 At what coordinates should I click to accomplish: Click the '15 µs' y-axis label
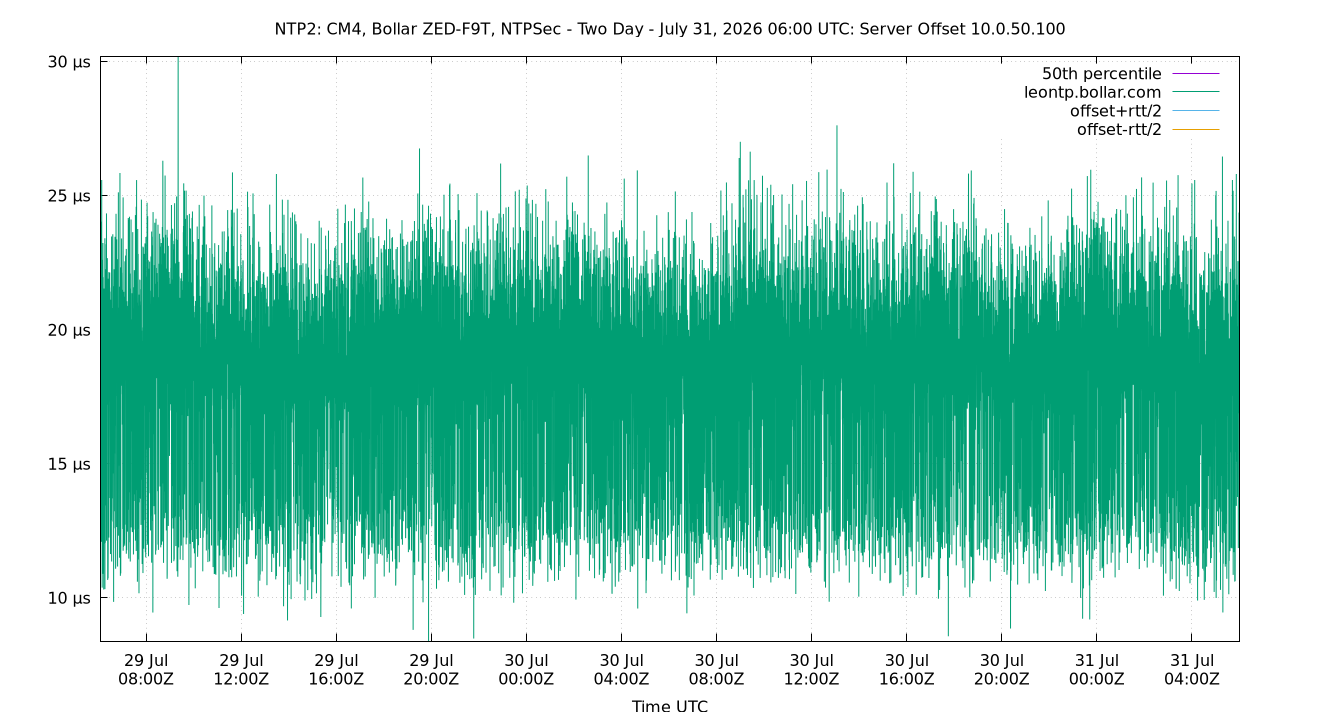[x=69, y=464]
